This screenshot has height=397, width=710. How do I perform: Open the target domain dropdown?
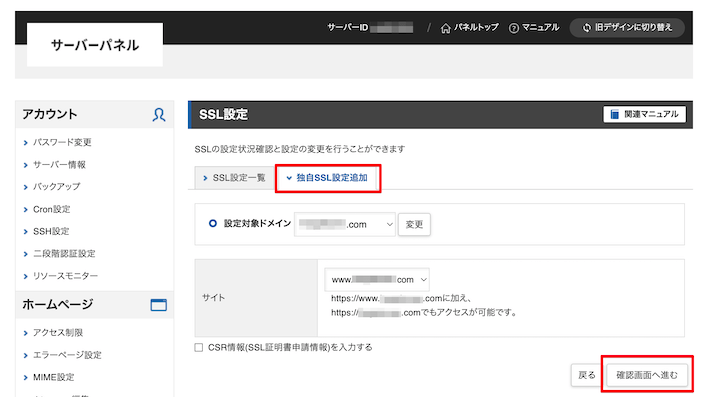(345, 225)
